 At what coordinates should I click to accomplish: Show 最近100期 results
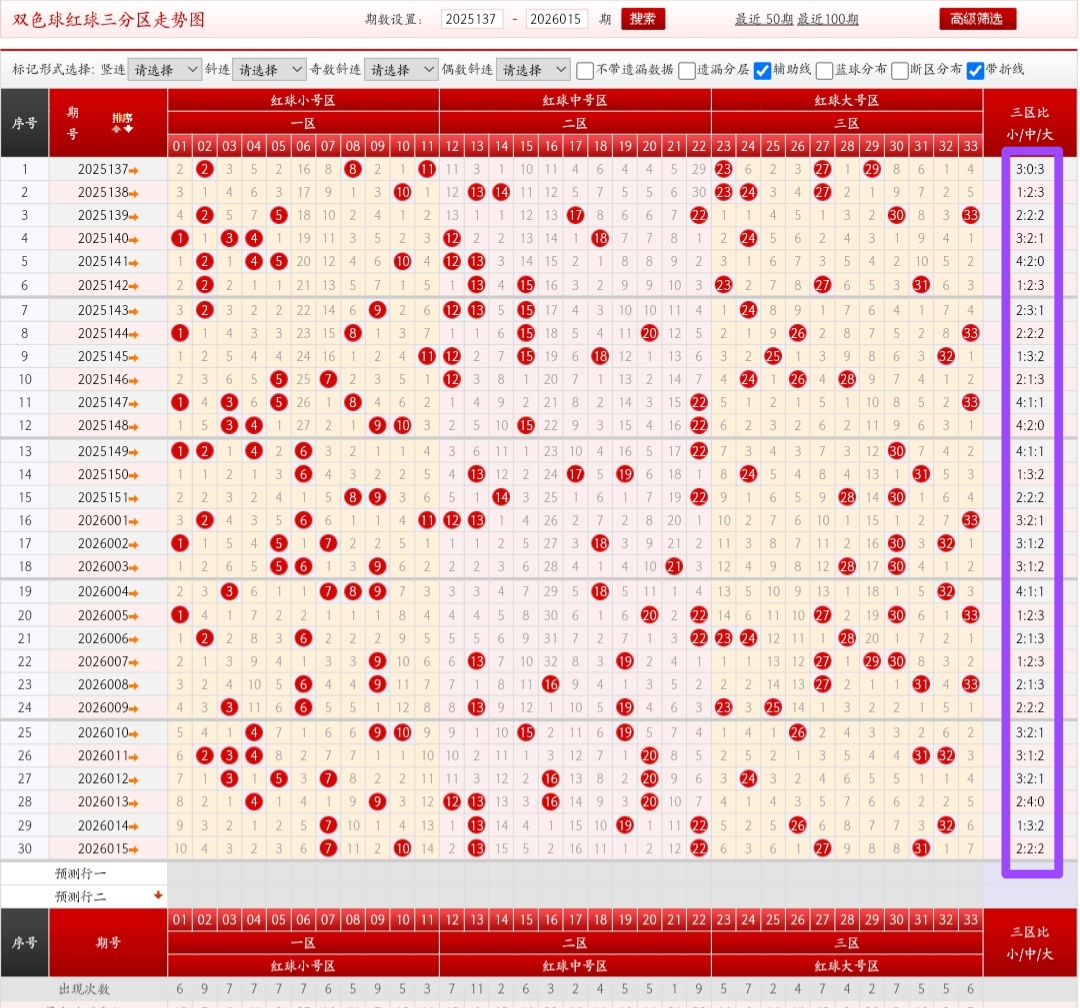[x=828, y=19]
